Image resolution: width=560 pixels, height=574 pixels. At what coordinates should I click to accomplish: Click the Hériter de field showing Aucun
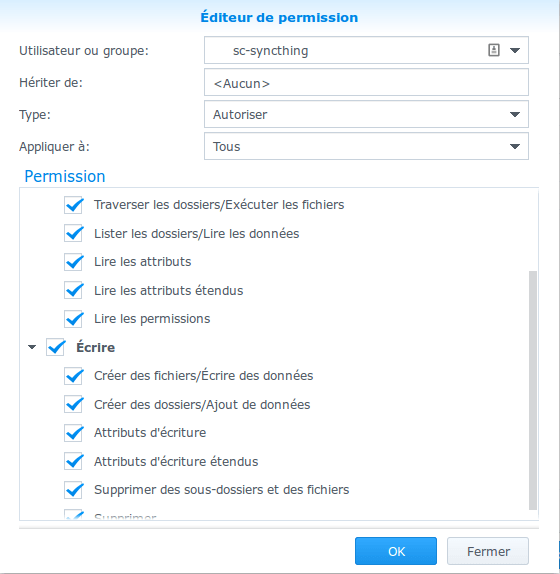(x=366, y=82)
